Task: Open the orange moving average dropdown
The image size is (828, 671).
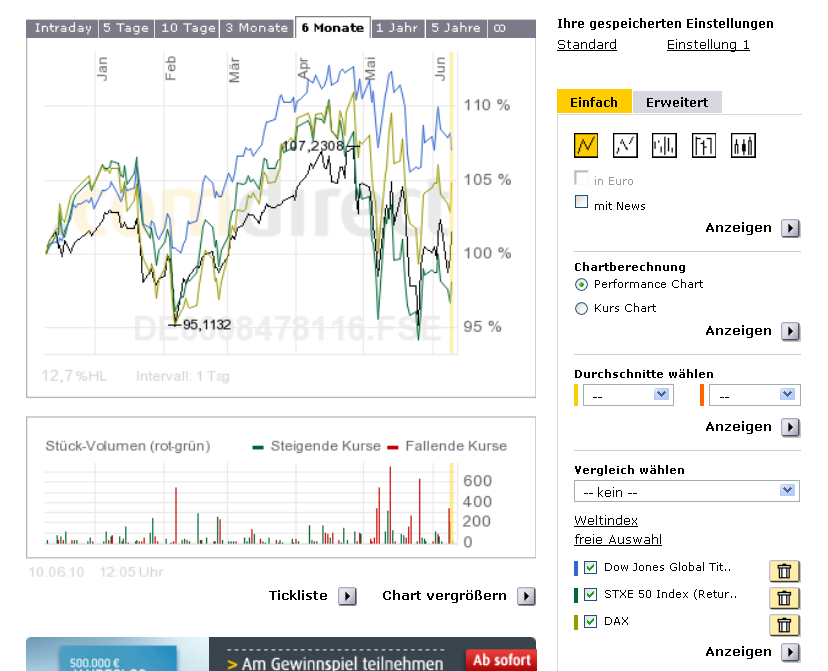Action: [754, 396]
